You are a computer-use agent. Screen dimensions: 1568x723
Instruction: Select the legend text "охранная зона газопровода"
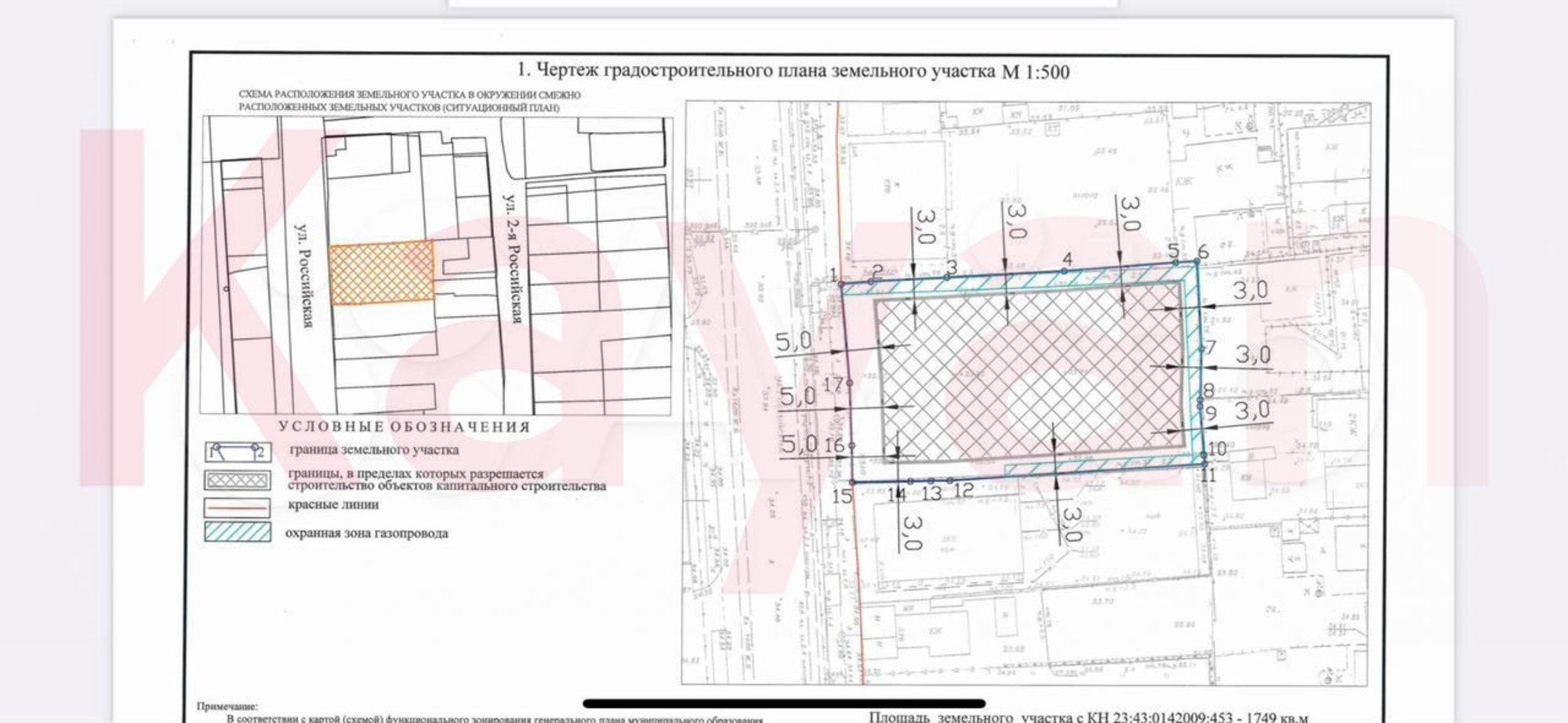pyautogui.click(x=366, y=533)
